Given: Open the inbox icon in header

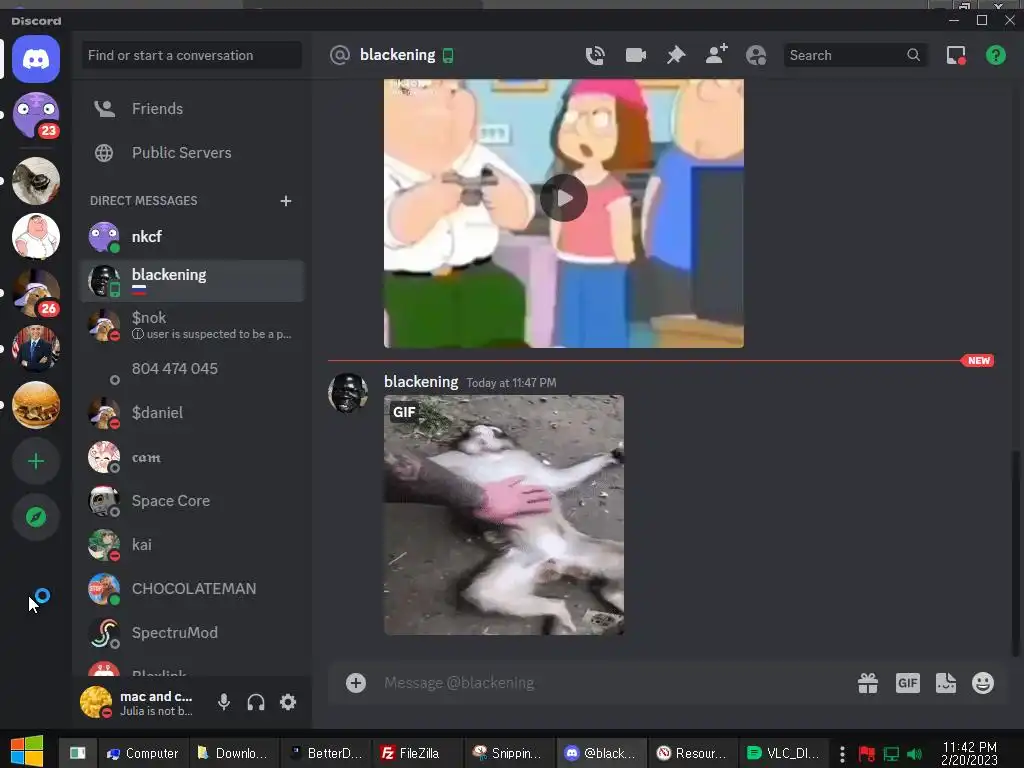Looking at the screenshot, I should (956, 56).
